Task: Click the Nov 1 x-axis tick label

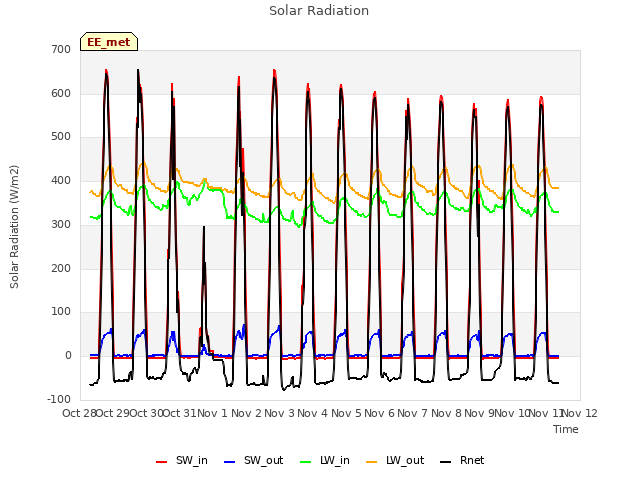Action: pos(212,413)
